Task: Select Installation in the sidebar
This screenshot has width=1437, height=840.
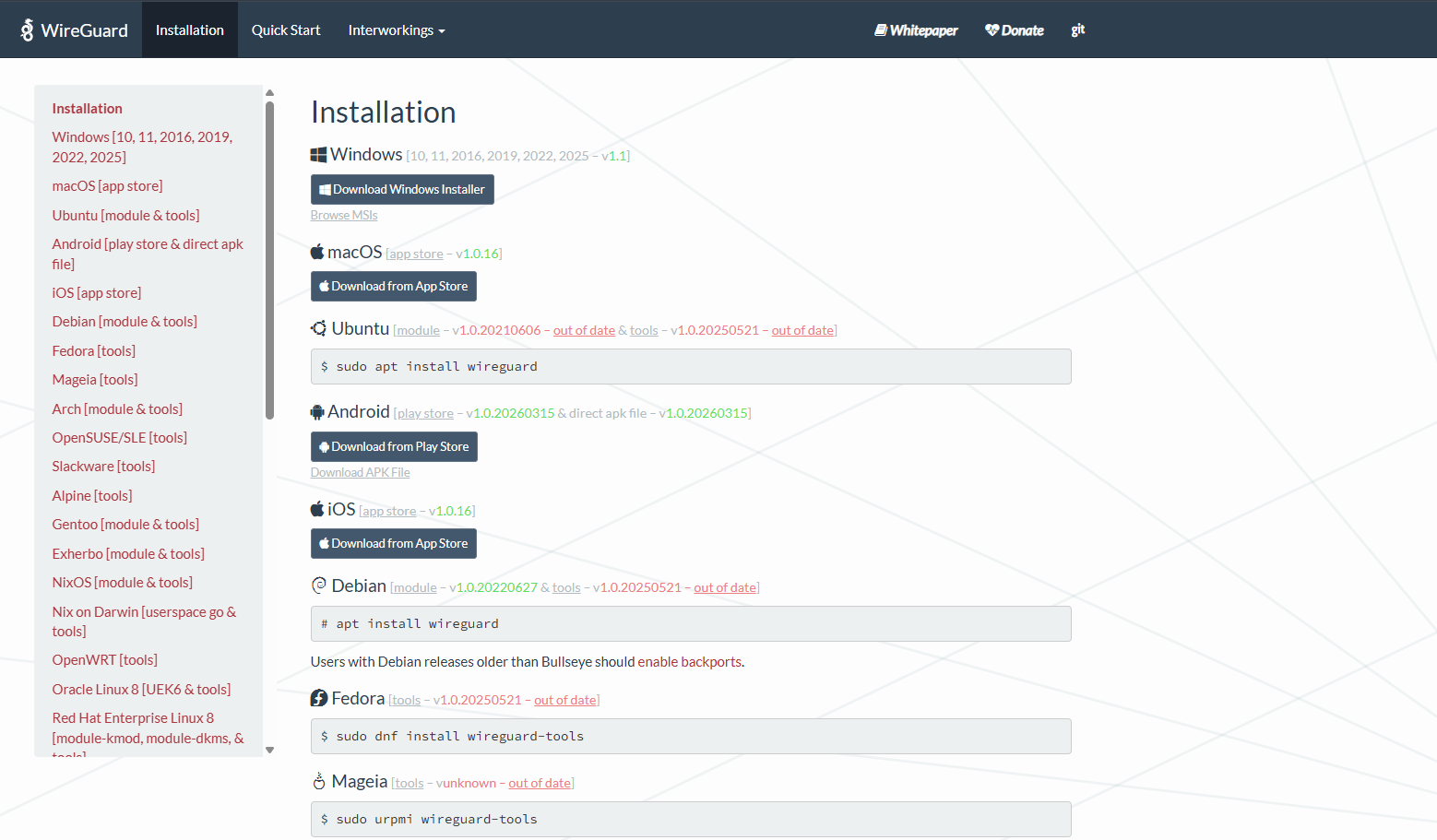Action: point(88,109)
